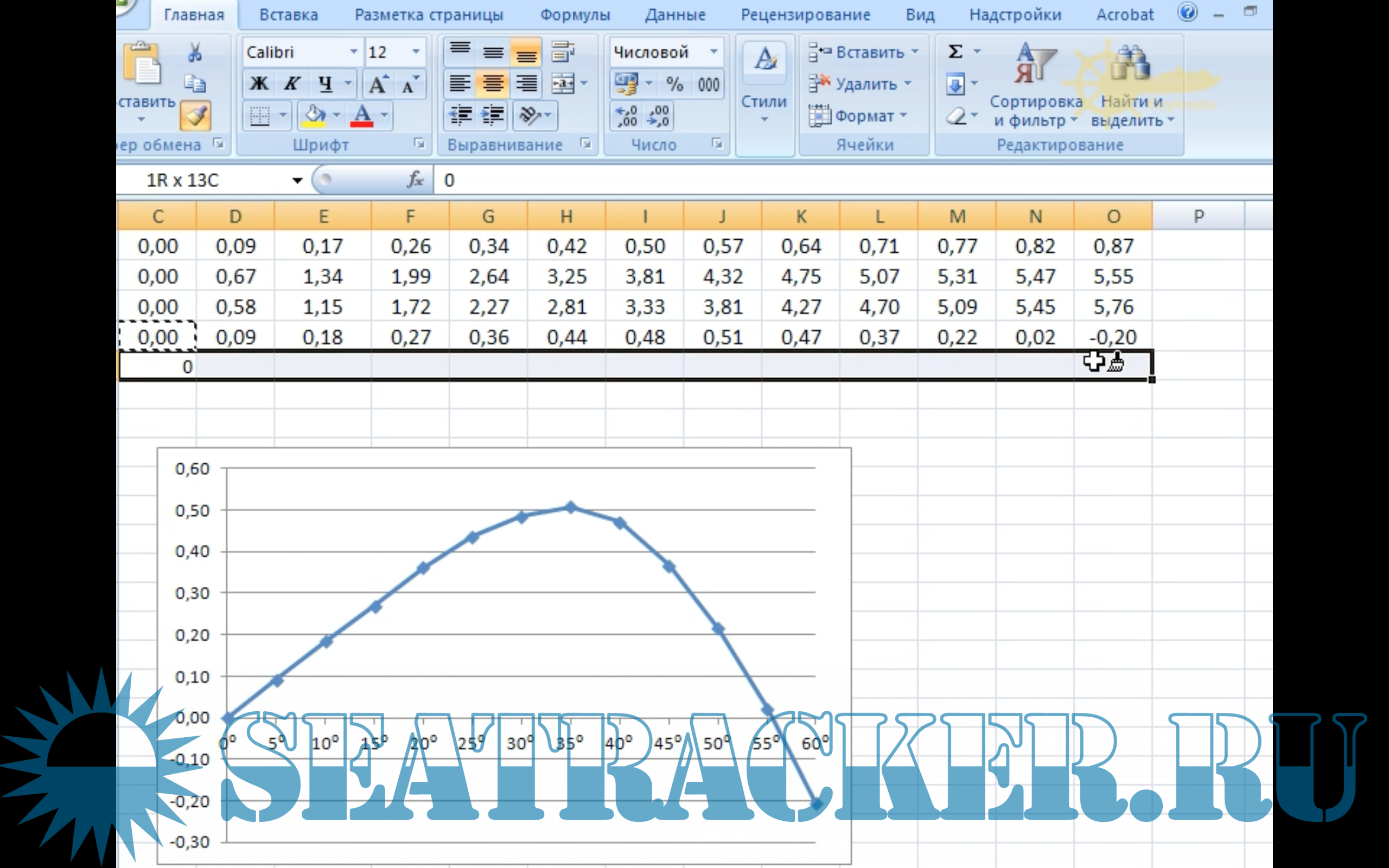Open the Name Box dropdown arrow
This screenshot has width=1389, height=868.
(x=297, y=181)
